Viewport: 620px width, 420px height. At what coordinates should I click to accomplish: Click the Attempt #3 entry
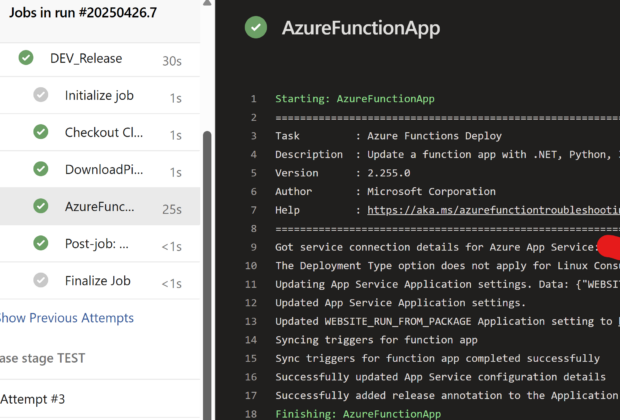[x=32, y=399]
